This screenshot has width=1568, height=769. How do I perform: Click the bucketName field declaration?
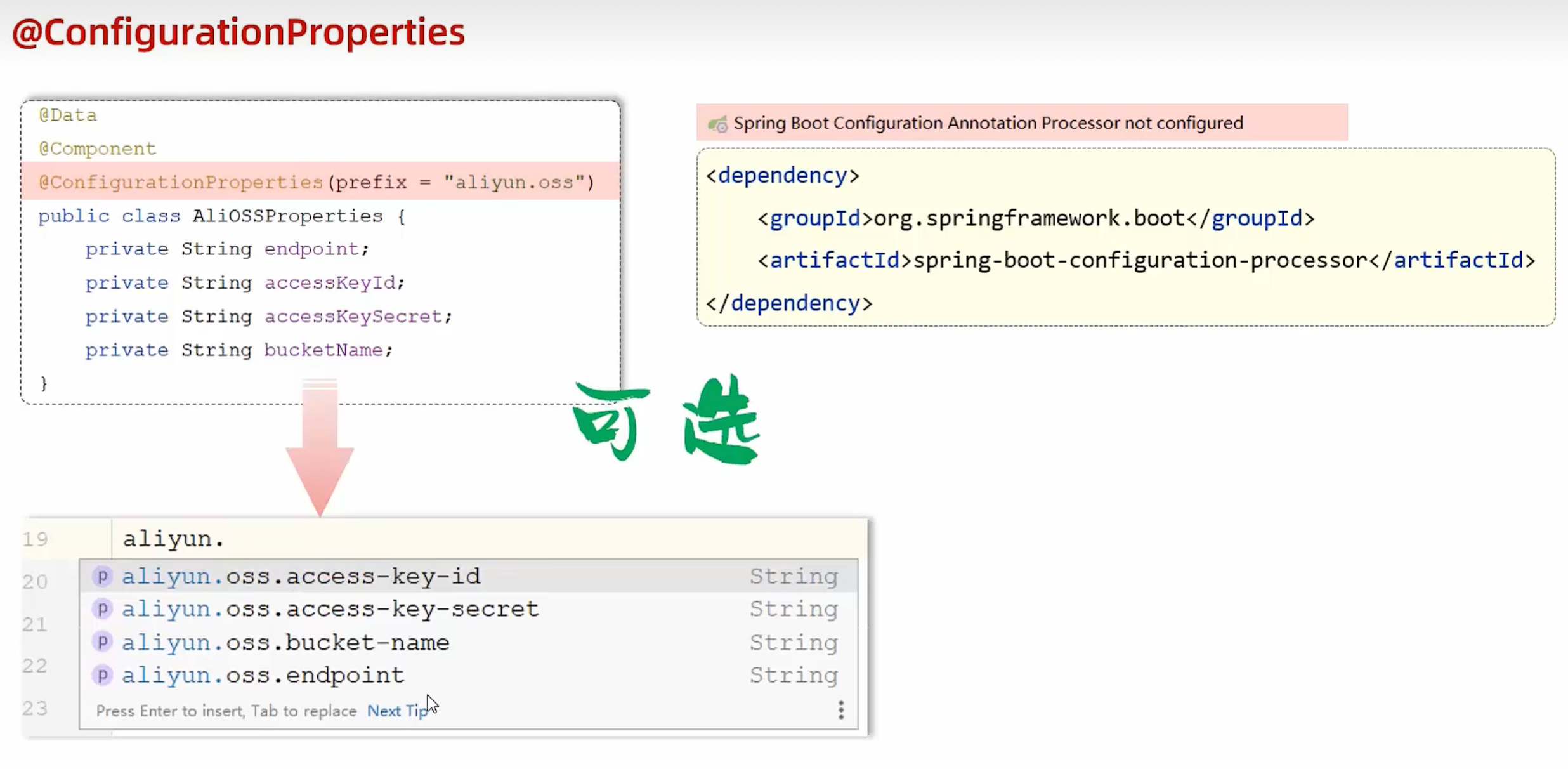pyautogui.click(x=238, y=350)
